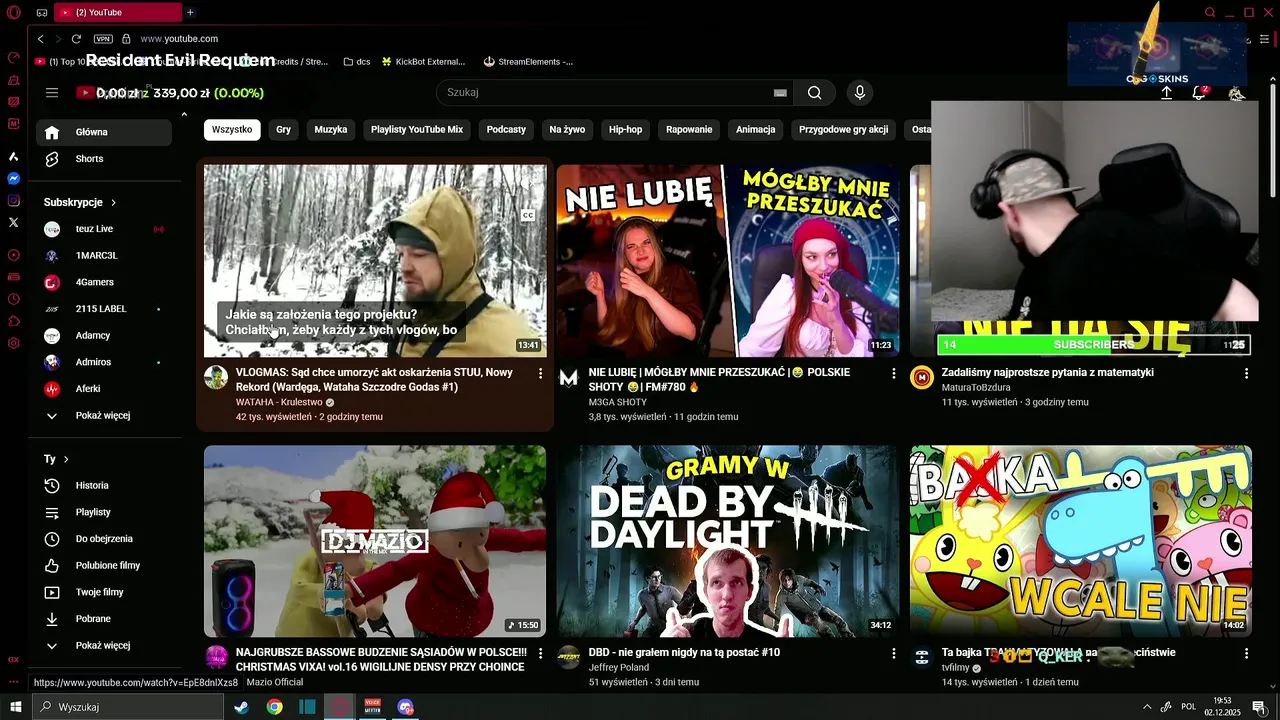
Task: Open Voicemeeter from taskbar
Action: (x=373, y=707)
